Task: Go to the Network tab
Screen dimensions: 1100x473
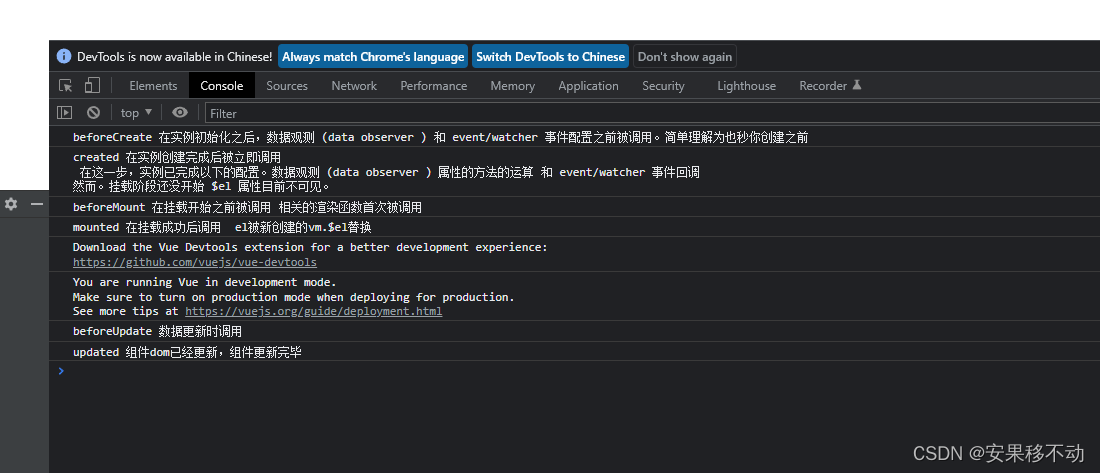Action: [x=354, y=86]
